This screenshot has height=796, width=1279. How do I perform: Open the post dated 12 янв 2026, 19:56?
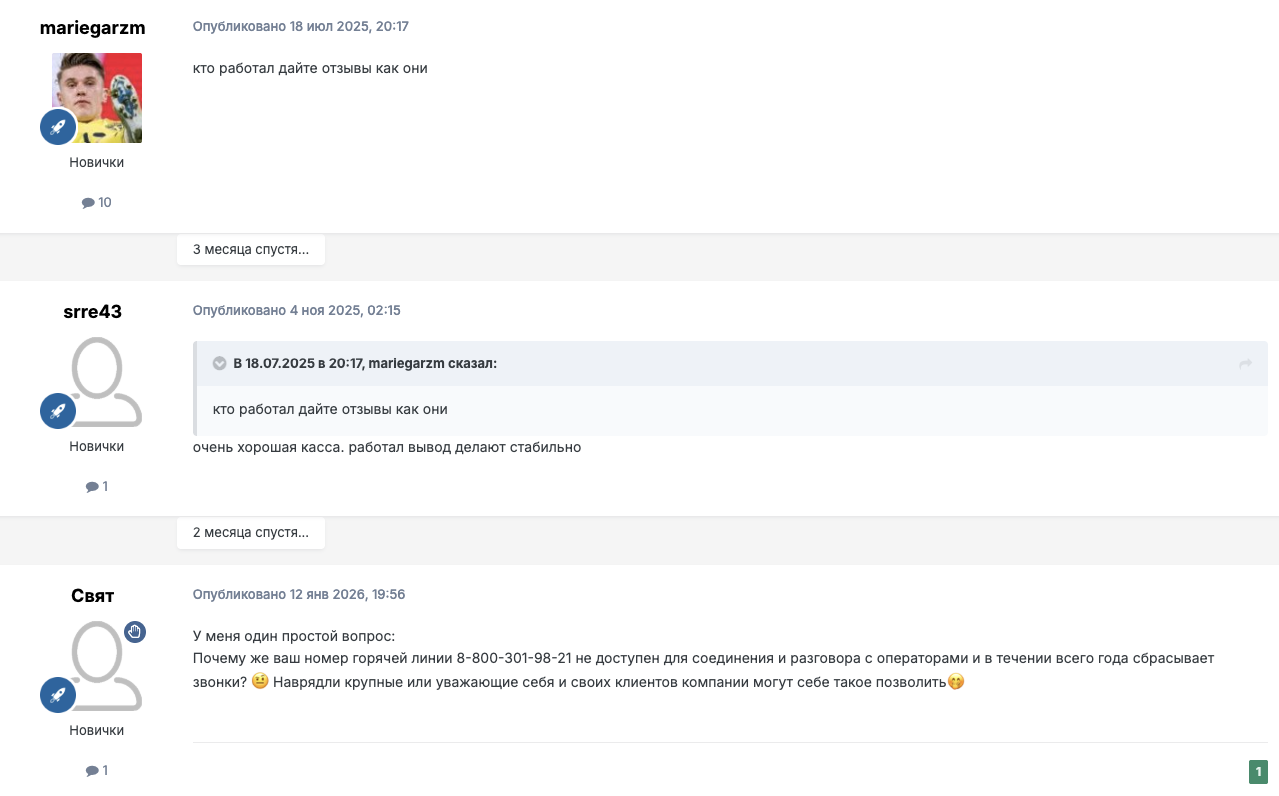298,594
